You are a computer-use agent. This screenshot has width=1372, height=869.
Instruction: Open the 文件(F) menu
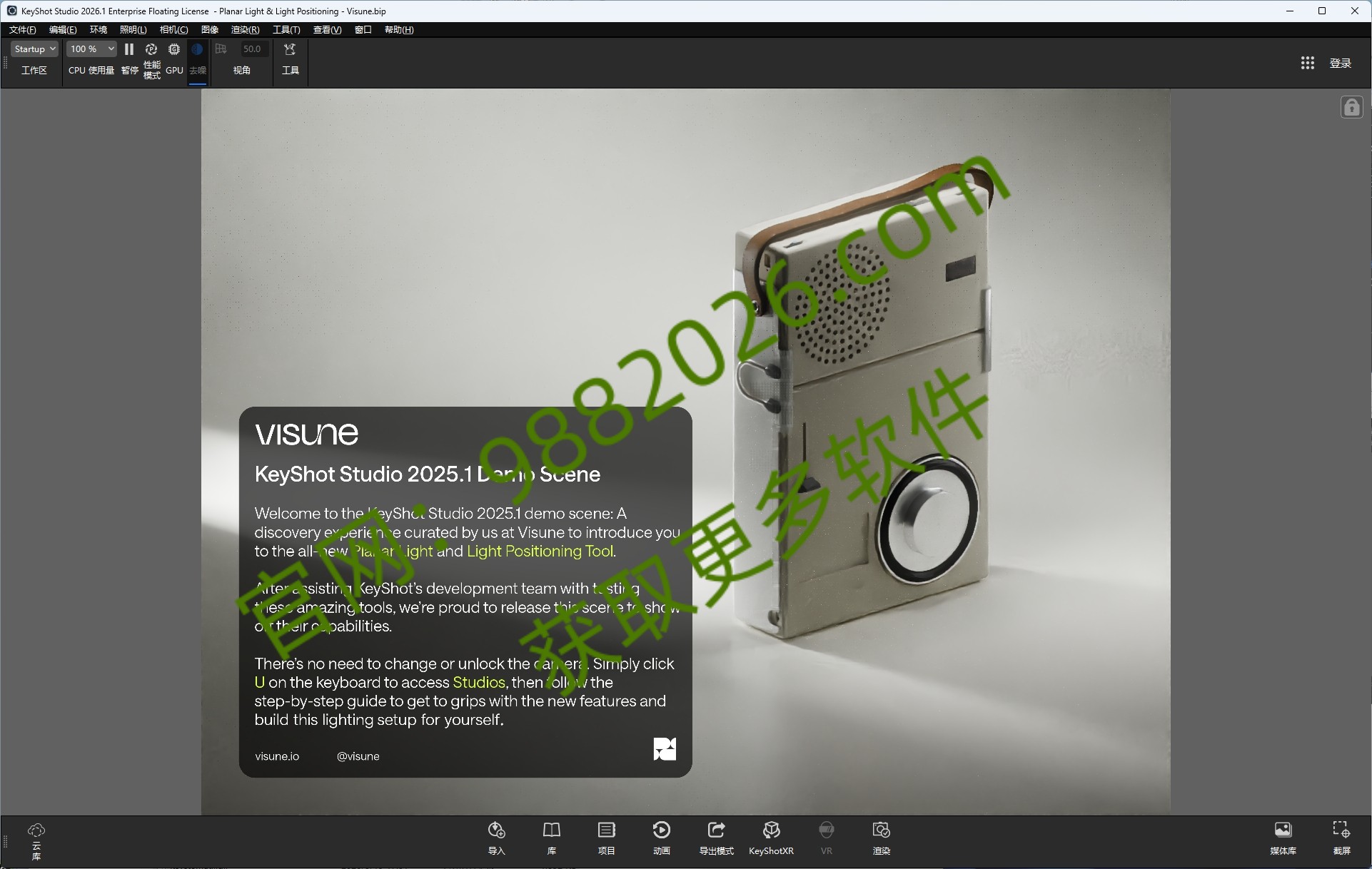click(x=22, y=30)
